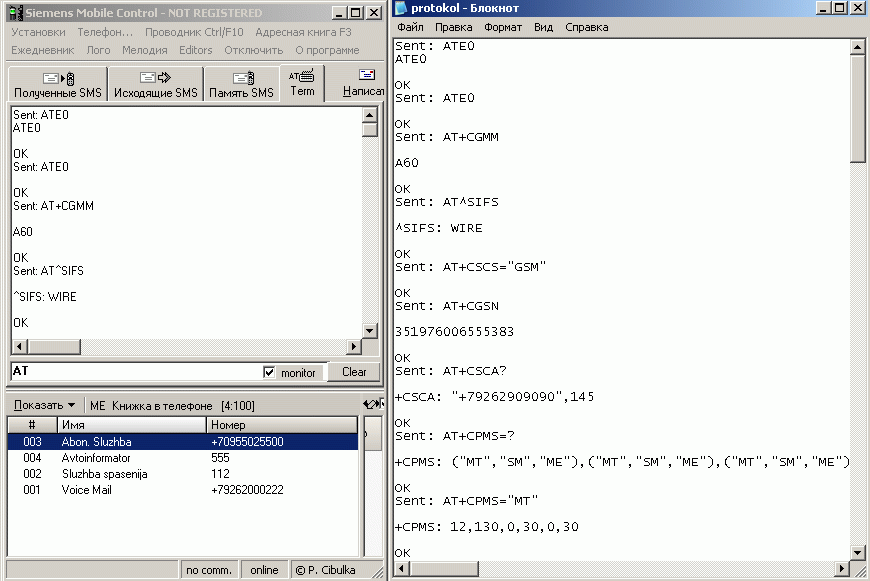
Task: Minimize the Siemens Mobile Control window
Action: tap(339, 13)
